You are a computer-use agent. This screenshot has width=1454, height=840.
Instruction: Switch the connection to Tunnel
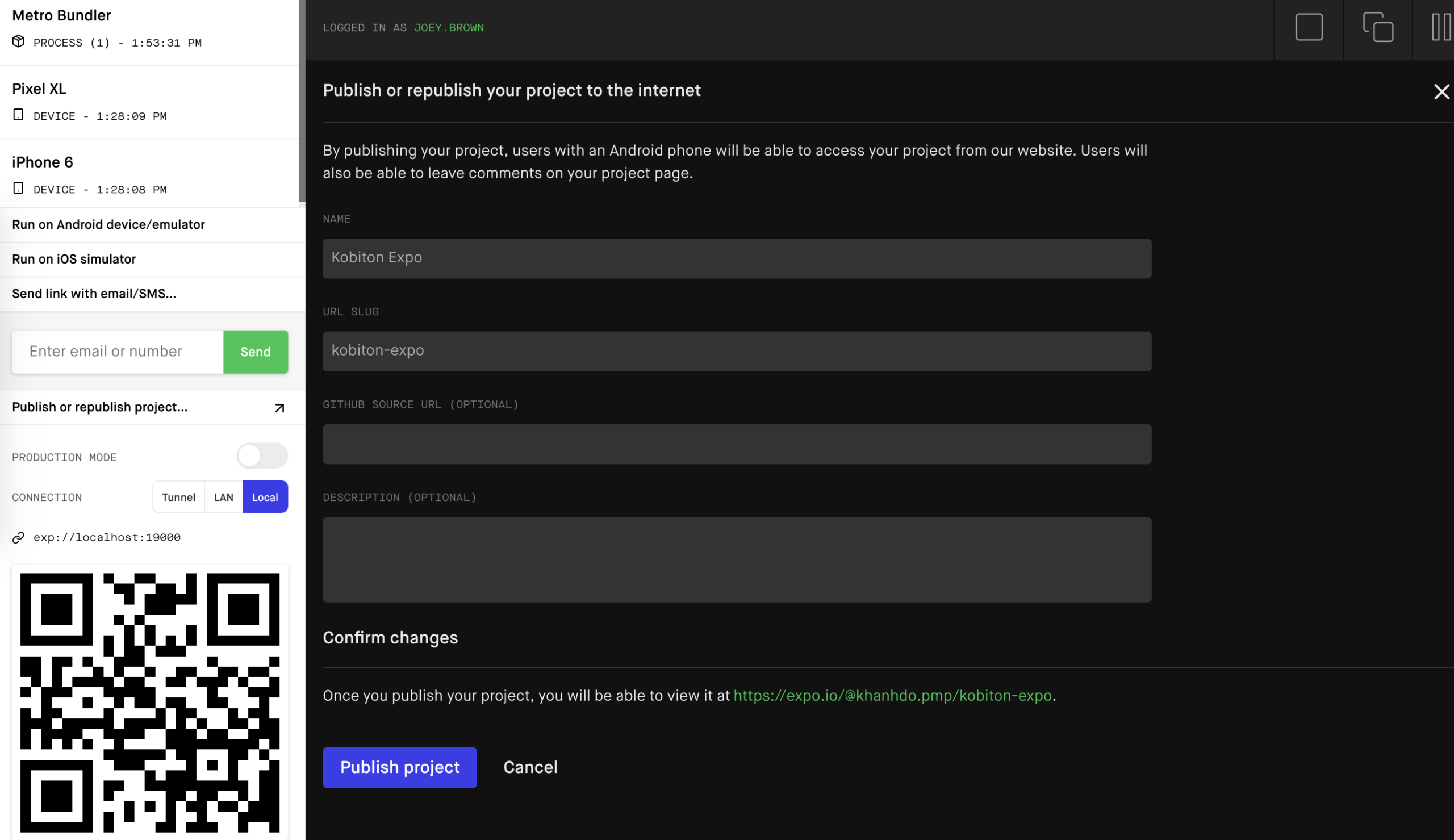[x=179, y=496]
